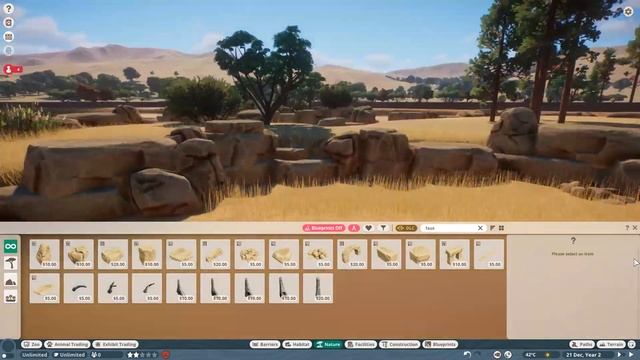Open the third icon in top-left column

[9, 36]
